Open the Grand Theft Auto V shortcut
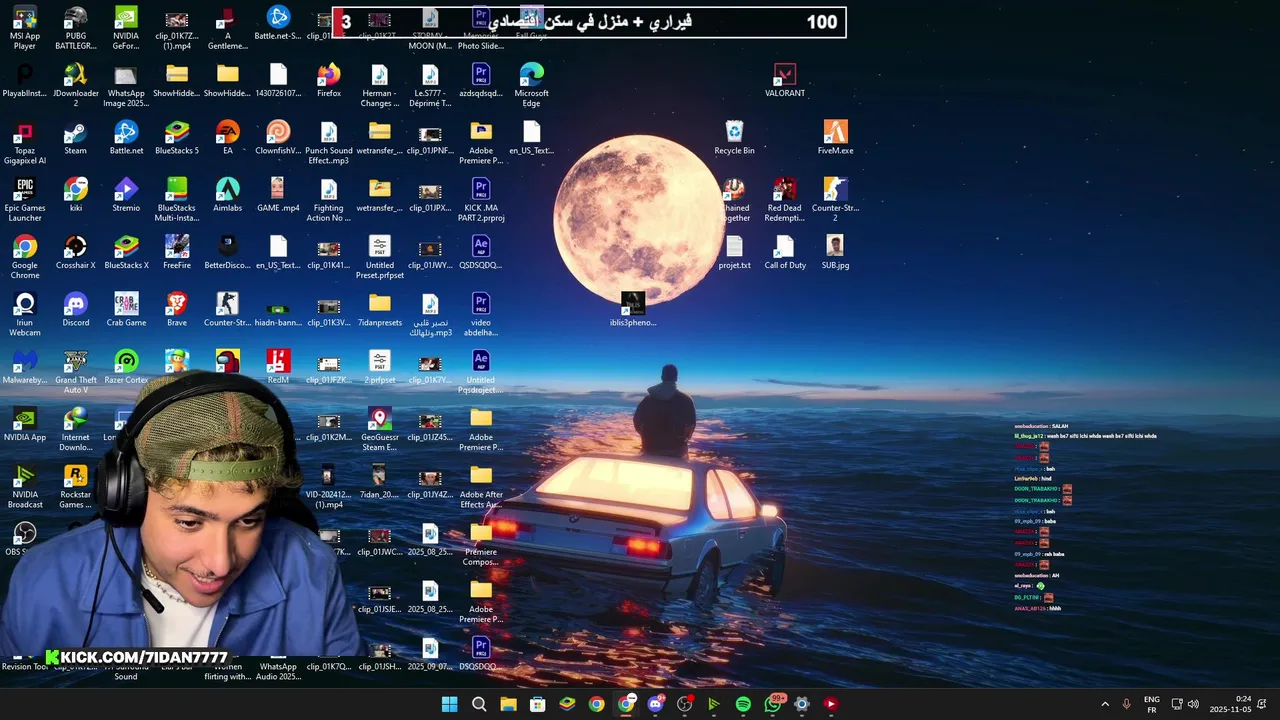 click(76, 371)
